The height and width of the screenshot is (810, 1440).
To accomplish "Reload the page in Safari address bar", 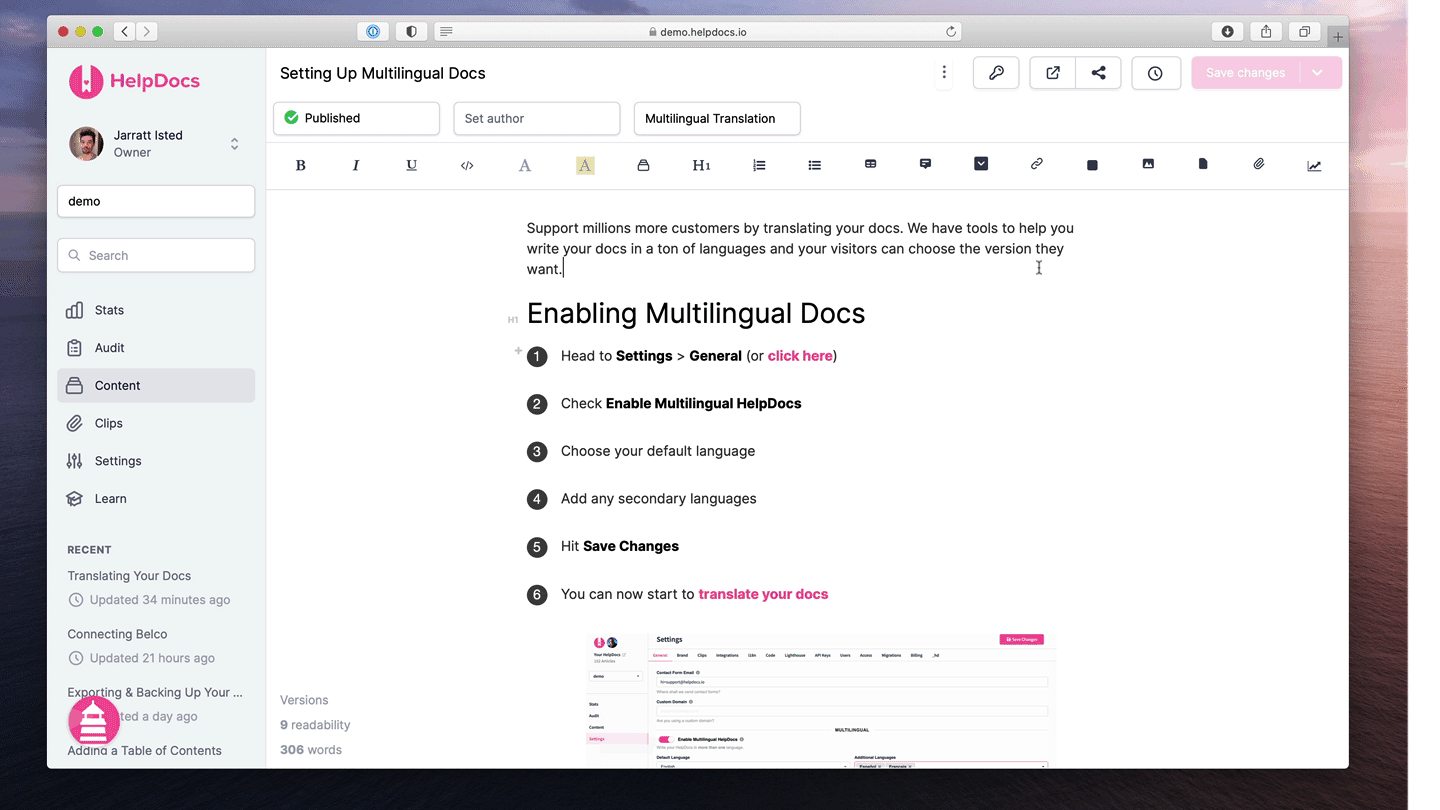I will (x=951, y=32).
